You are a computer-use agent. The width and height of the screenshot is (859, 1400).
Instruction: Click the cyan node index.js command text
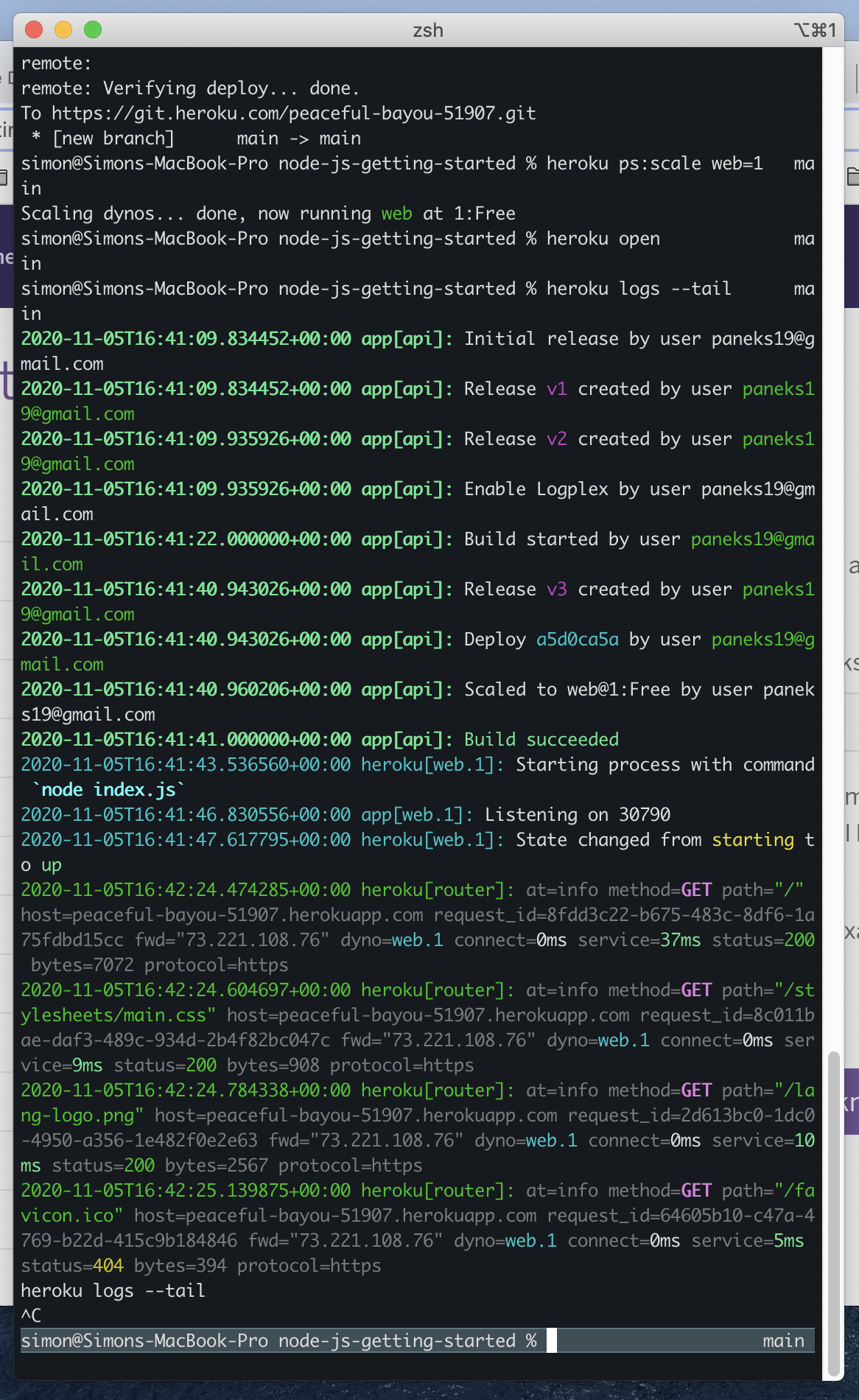pos(108,790)
